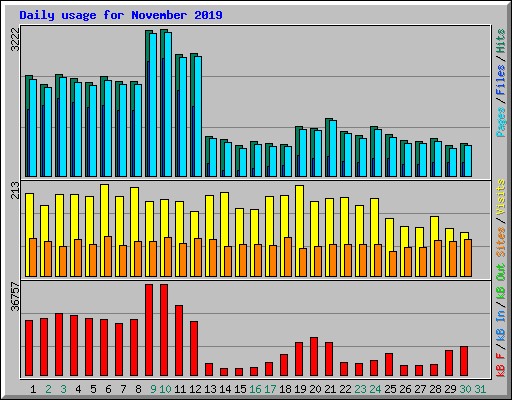Click the day 18 label on the axis

[285, 389]
